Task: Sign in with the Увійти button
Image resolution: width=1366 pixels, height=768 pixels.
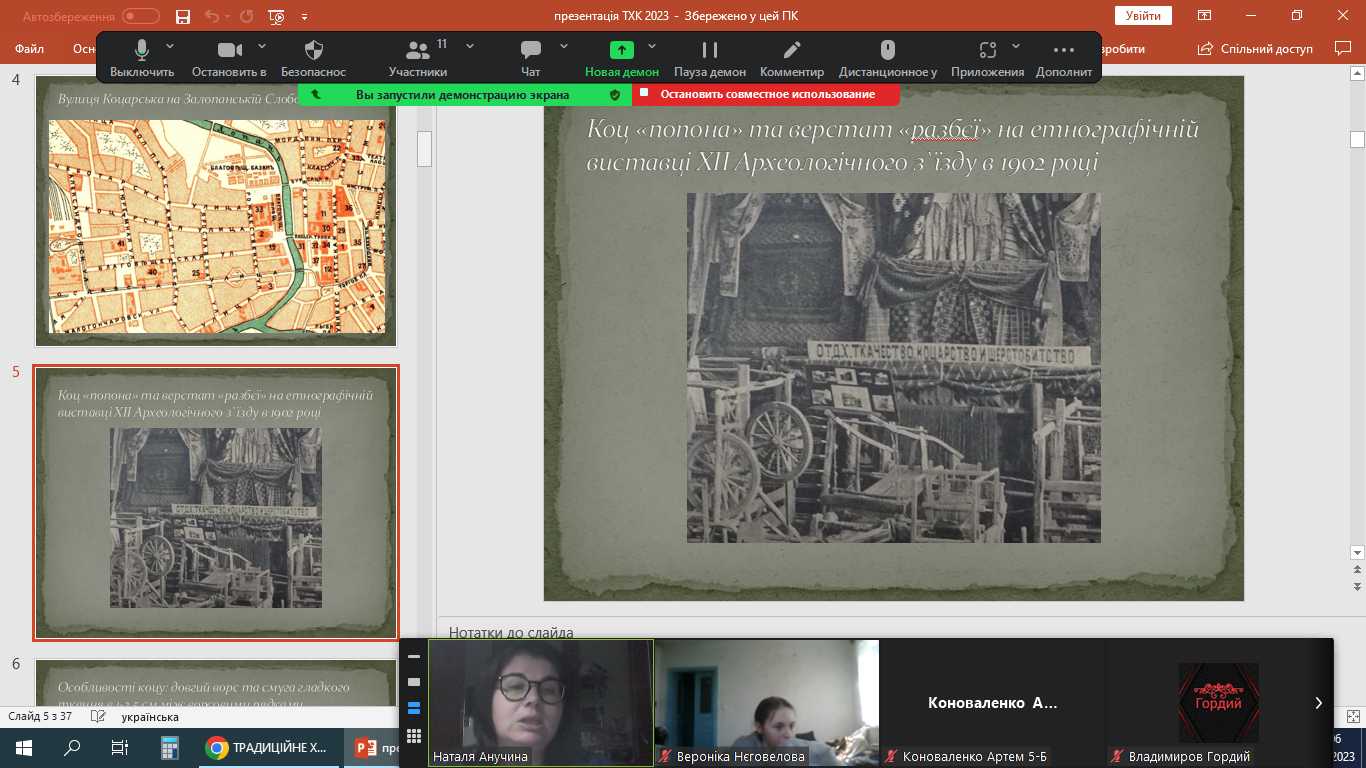Action: 1143,16
